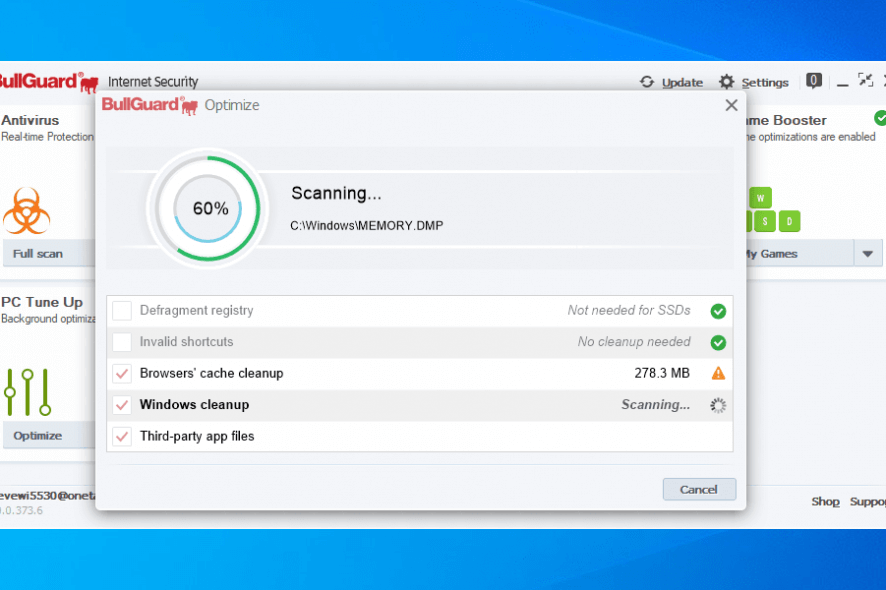Click the Antivirus panel title
886x590 pixels.
click(30, 120)
